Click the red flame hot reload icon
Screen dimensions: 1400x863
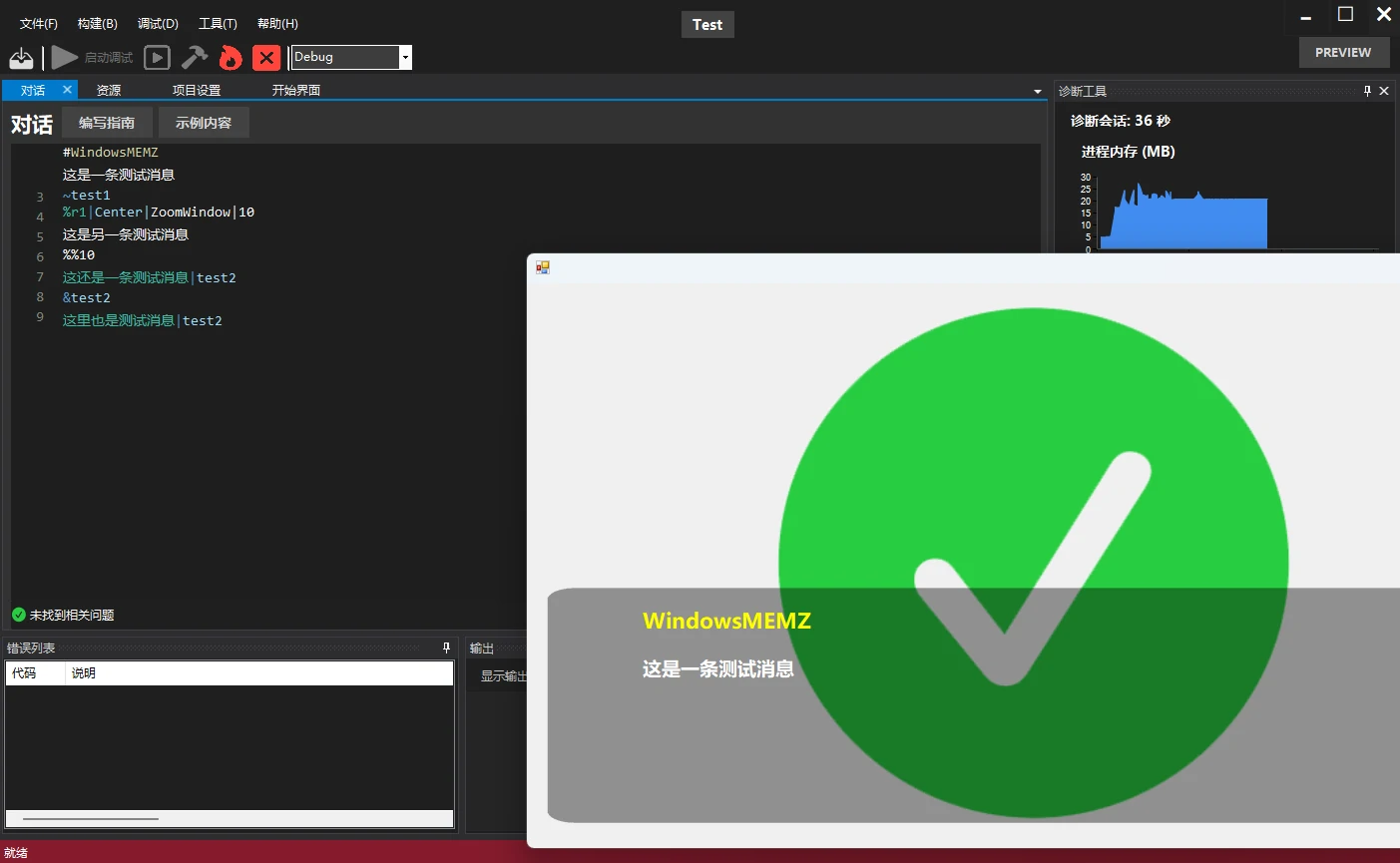coord(231,58)
